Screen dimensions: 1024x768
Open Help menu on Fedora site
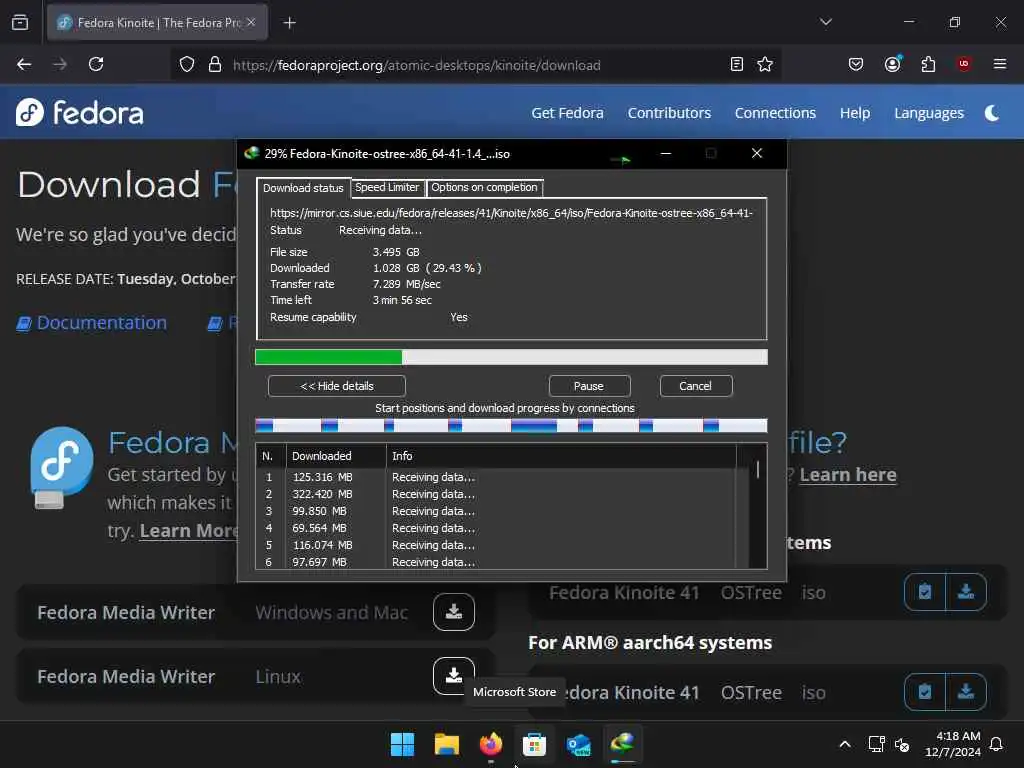coord(855,113)
